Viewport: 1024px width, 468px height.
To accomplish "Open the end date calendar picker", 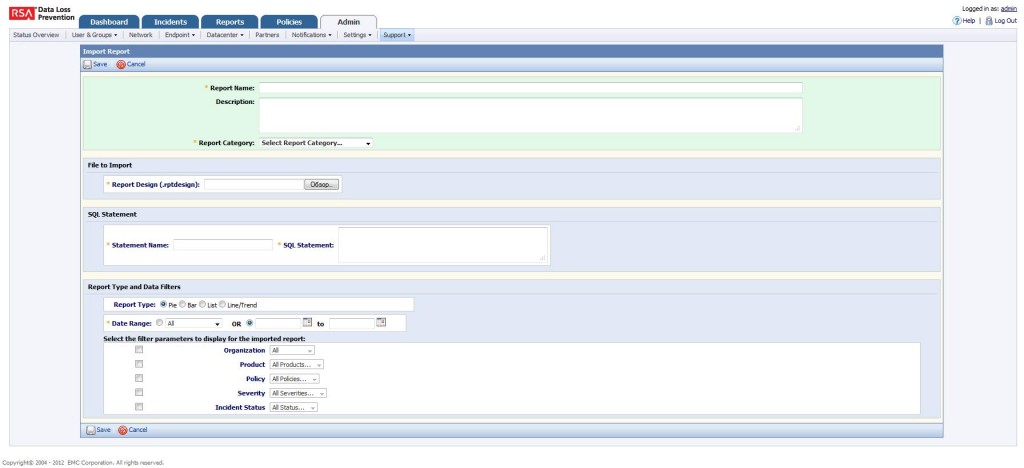I will pos(380,322).
